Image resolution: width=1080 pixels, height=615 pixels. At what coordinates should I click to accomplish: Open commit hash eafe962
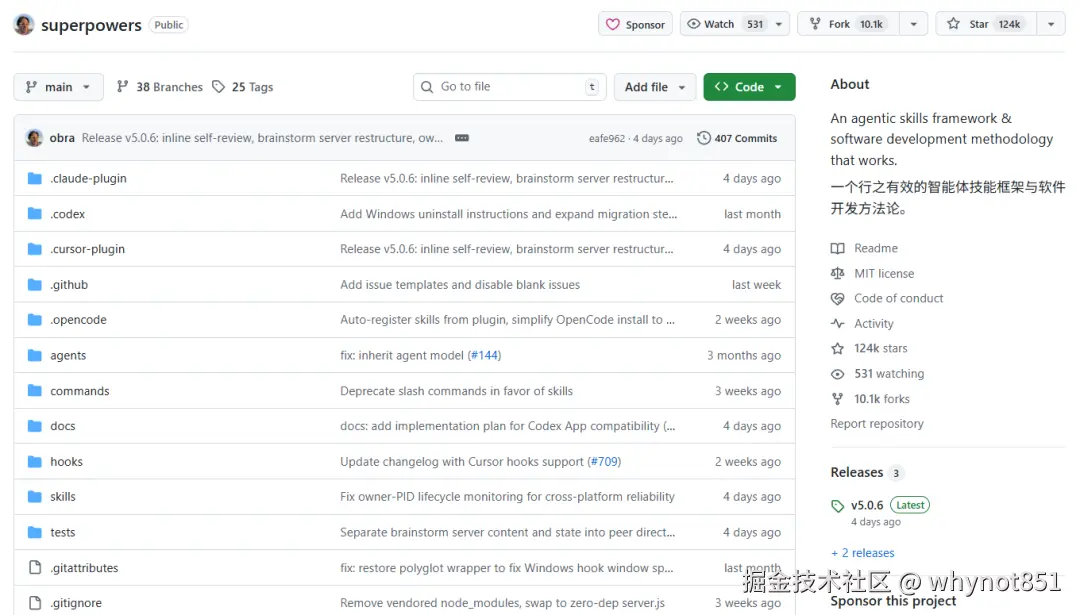(x=607, y=138)
